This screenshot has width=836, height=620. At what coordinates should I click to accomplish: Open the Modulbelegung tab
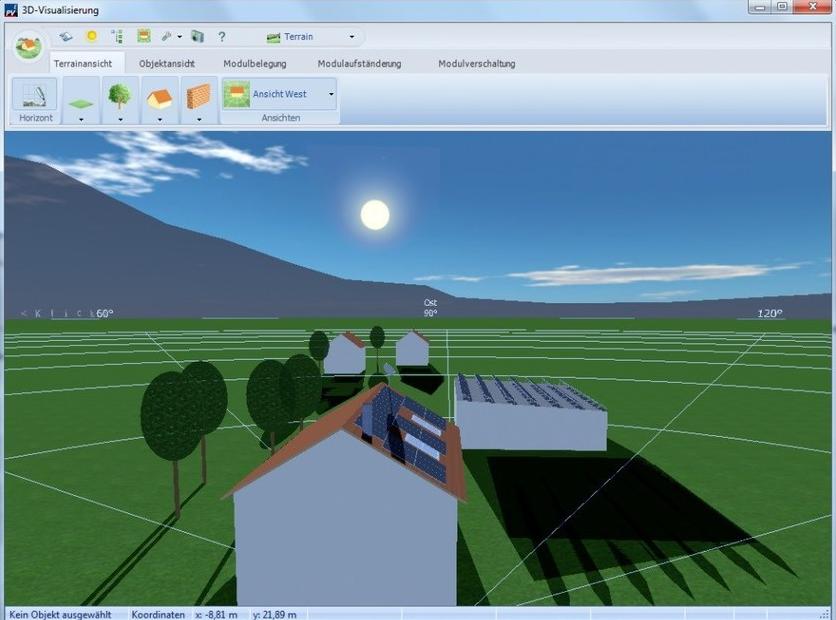(x=254, y=64)
